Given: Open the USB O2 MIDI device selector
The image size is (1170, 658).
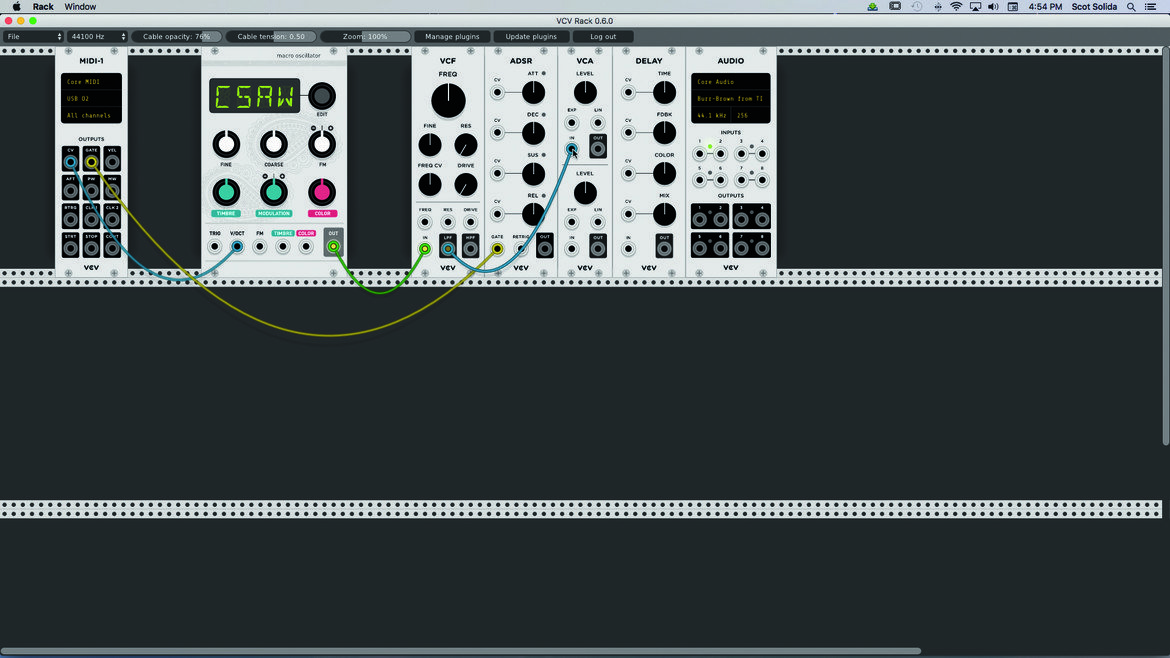Looking at the screenshot, I should 91,98.
